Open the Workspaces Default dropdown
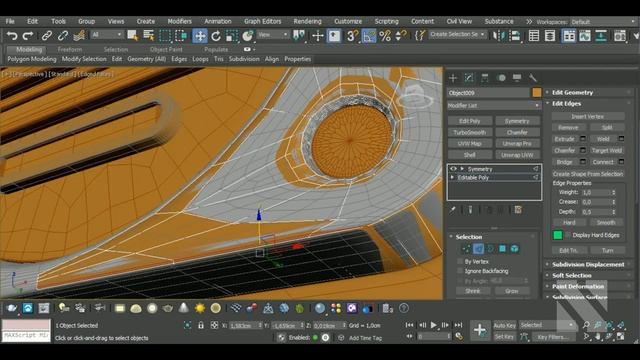This screenshot has height=360, width=640. point(603,22)
